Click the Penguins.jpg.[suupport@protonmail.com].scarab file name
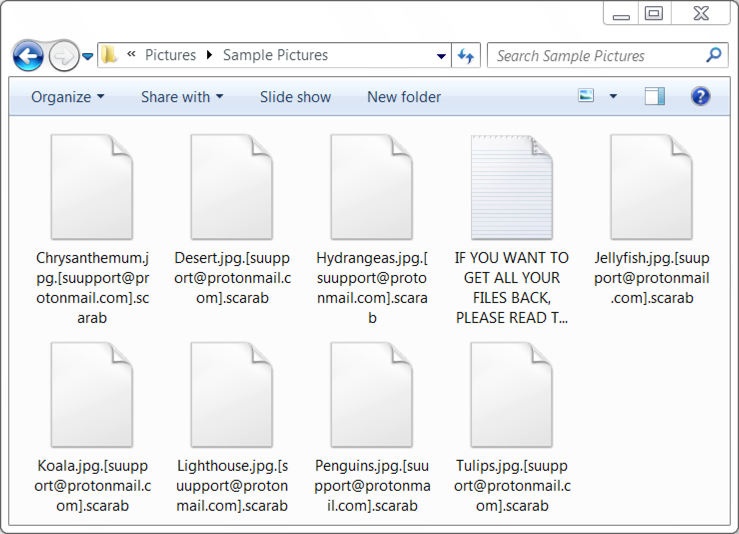The image size is (739, 534). pyautogui.click(x=372, y=486)
